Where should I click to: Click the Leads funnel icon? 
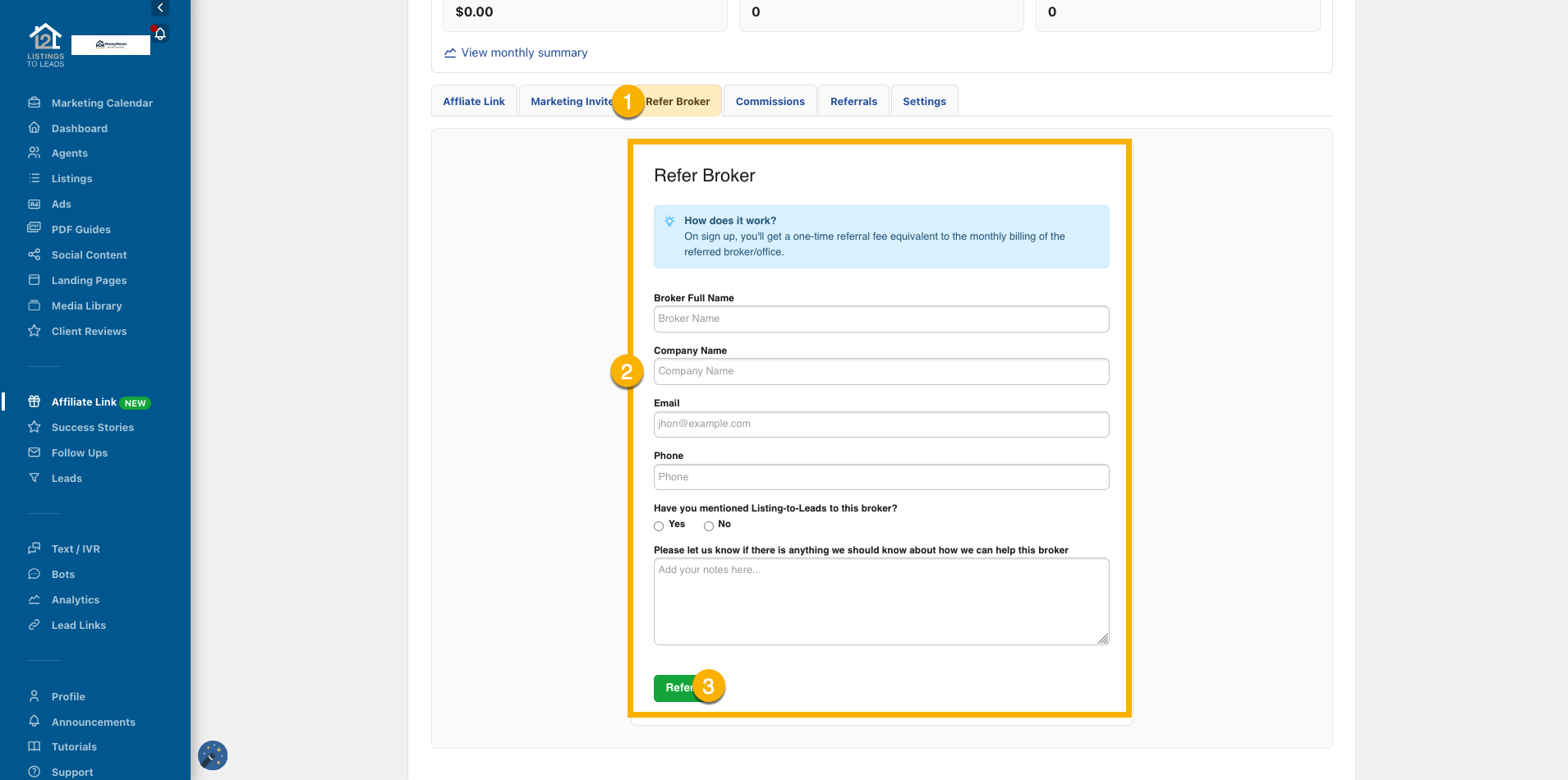pyautogui.click(x=34, y=478)
